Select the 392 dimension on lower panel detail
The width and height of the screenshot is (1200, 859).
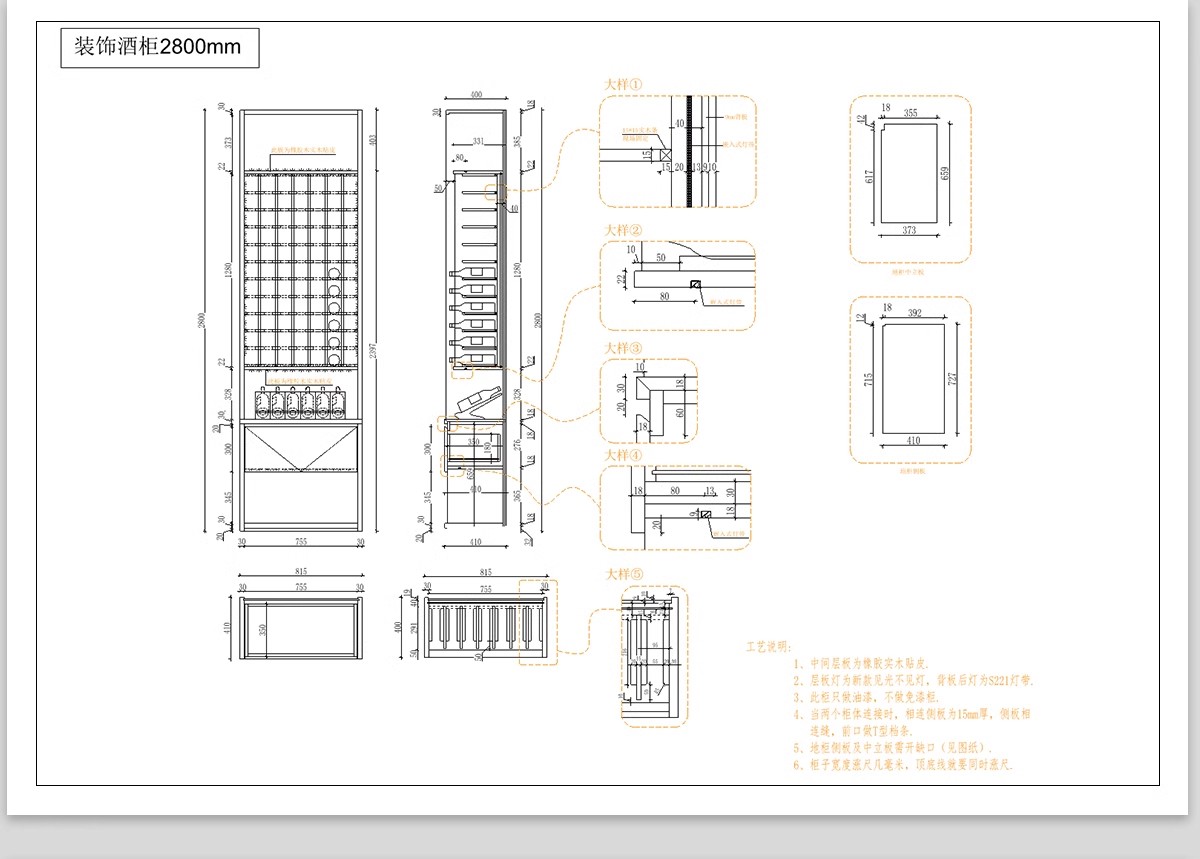pos(912,312)
